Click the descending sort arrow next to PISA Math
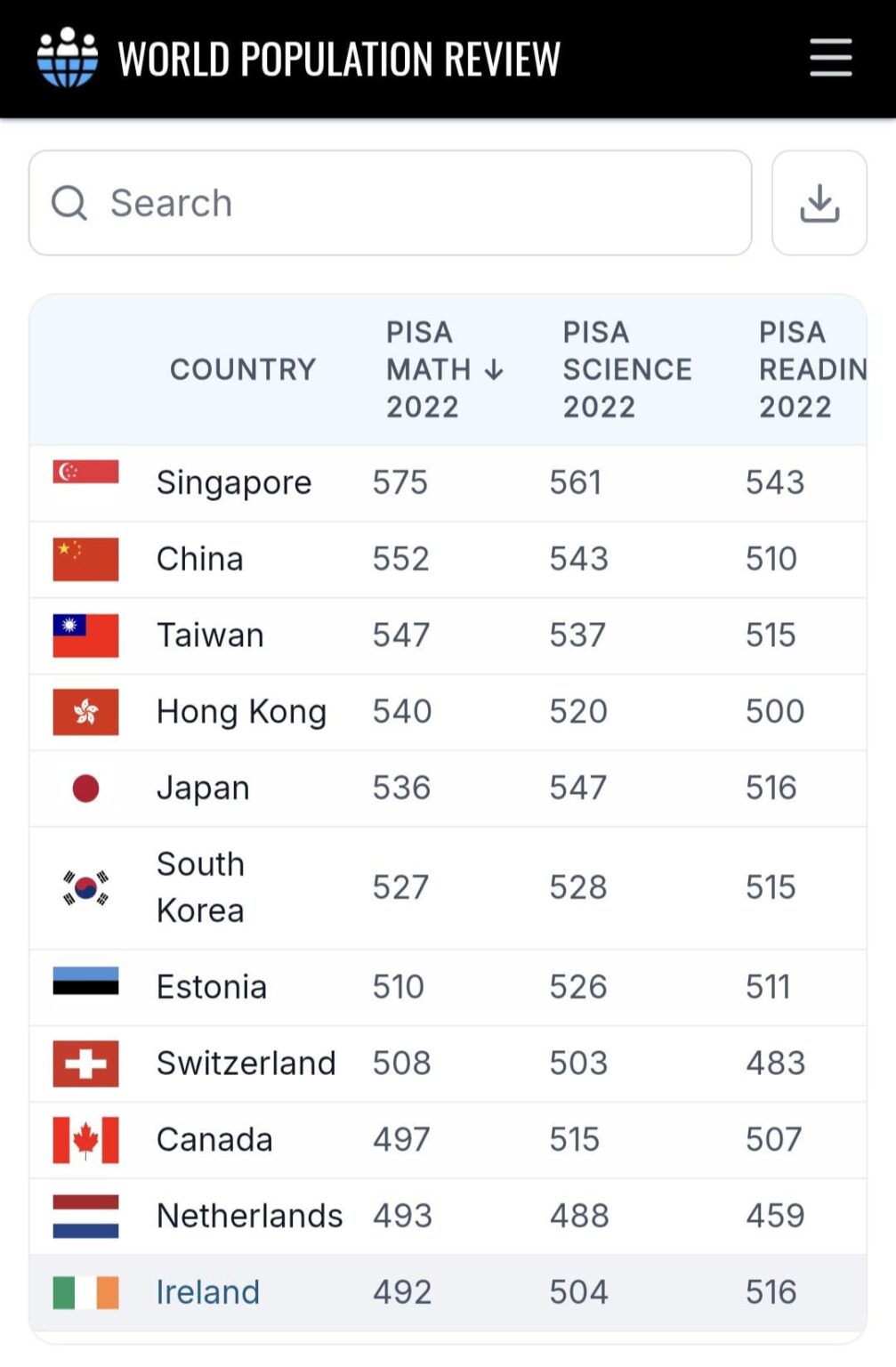896x1367 pixels. coord(495,371)
